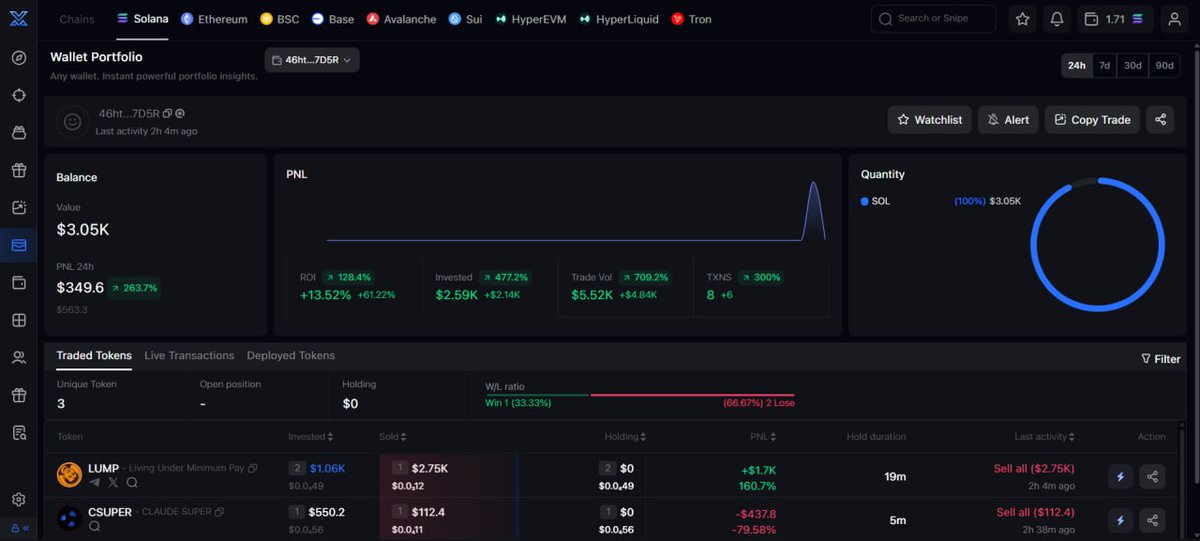Click the SOL blue legend dot

click(x=865, y=201)
